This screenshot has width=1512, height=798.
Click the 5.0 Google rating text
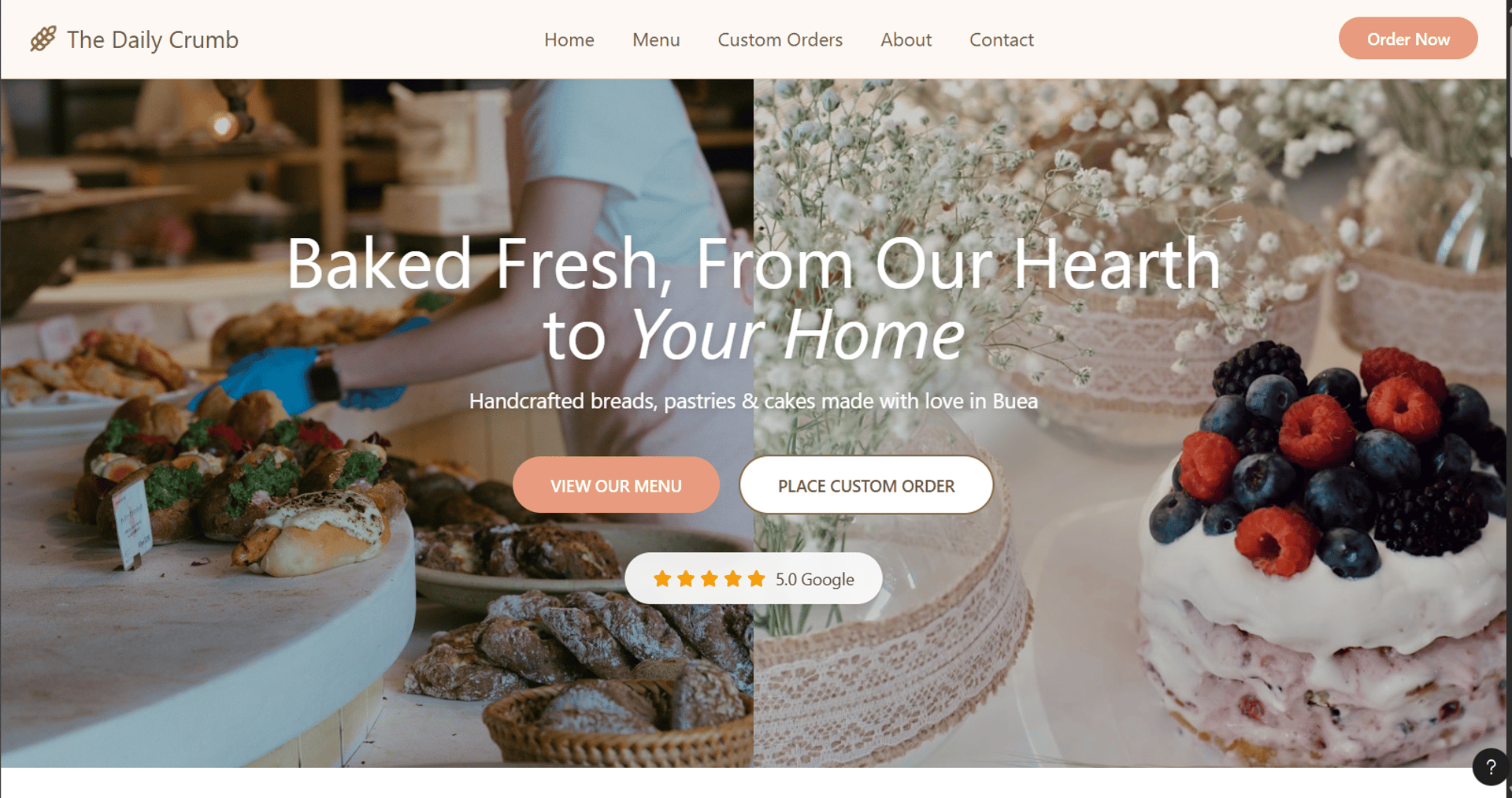(814, 579)
